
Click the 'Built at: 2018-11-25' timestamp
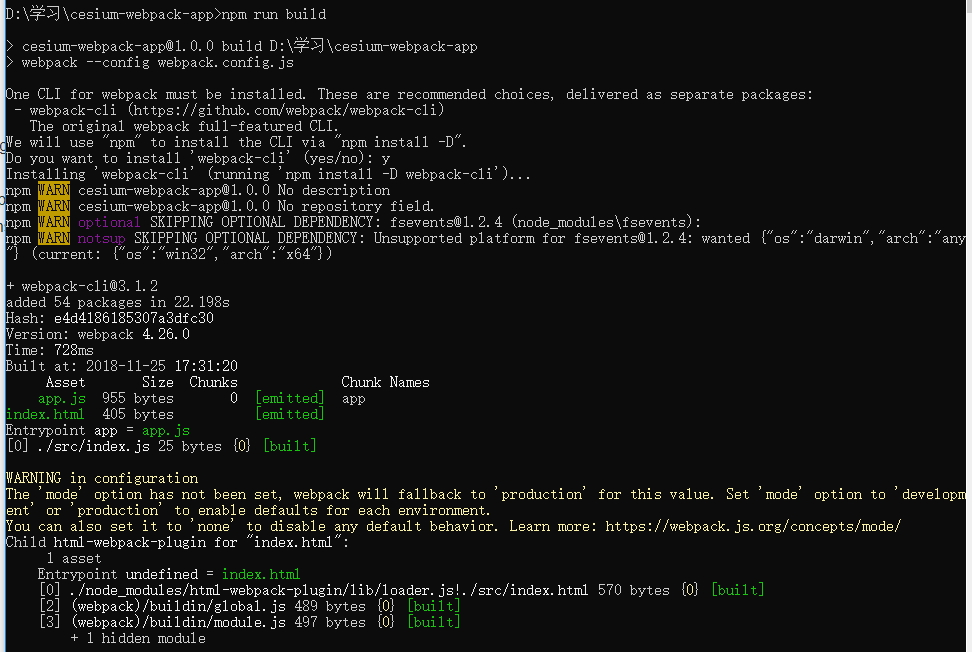click(x=122, y=366)
